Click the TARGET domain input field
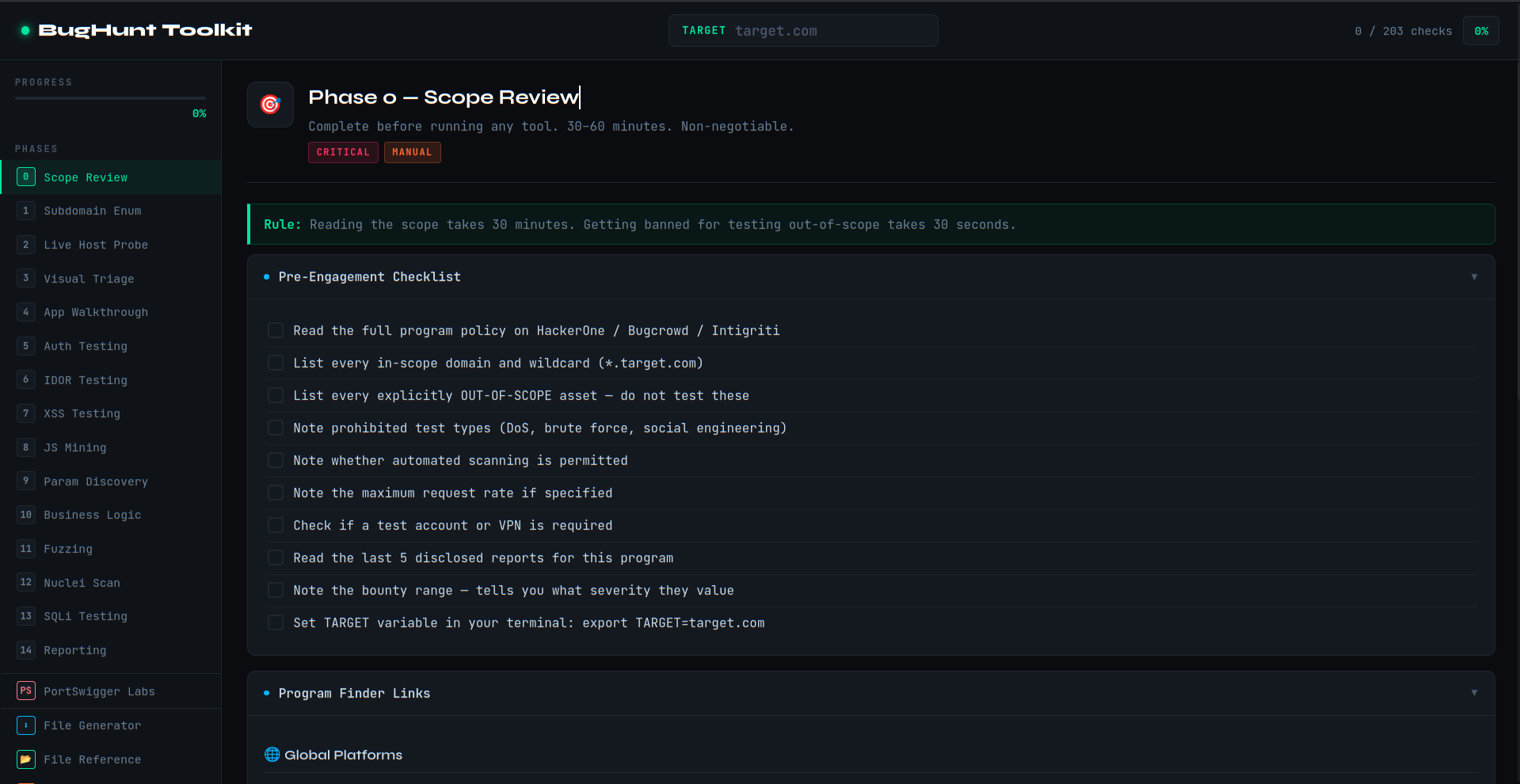This screenshot has width=1520, height=784. pos(803,31)
